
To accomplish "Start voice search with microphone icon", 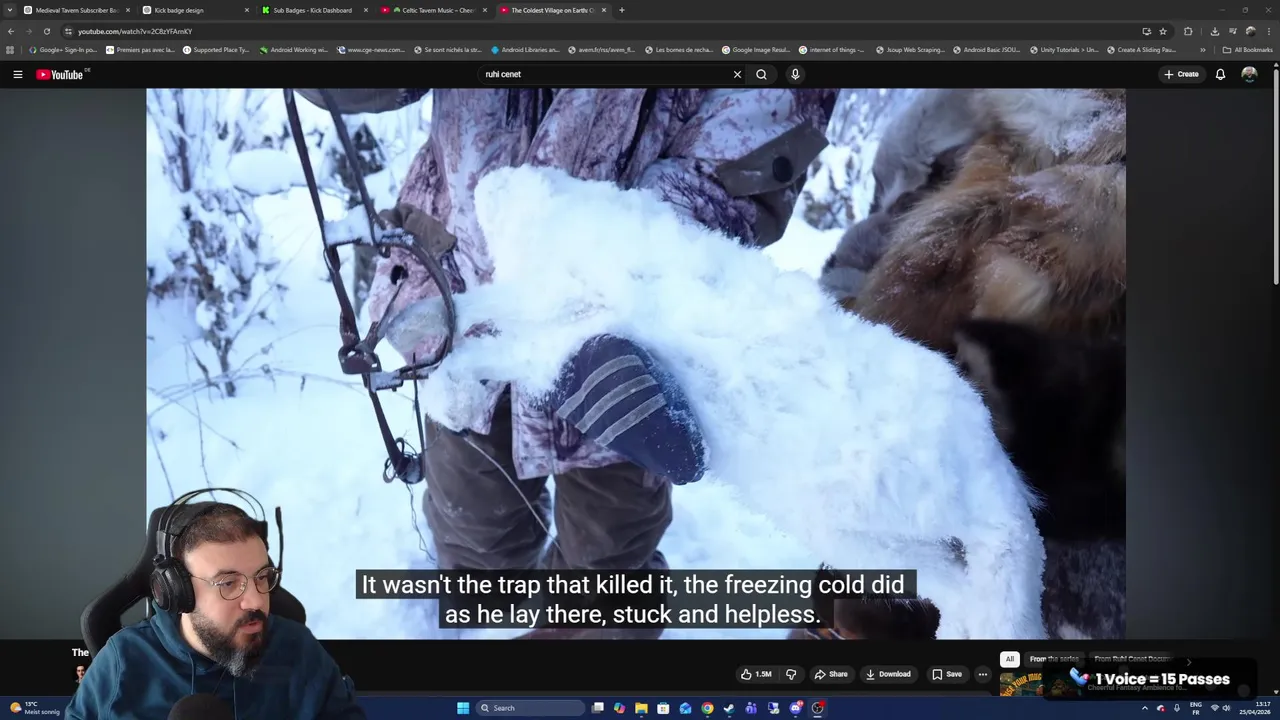I will (x=795, y=74).
